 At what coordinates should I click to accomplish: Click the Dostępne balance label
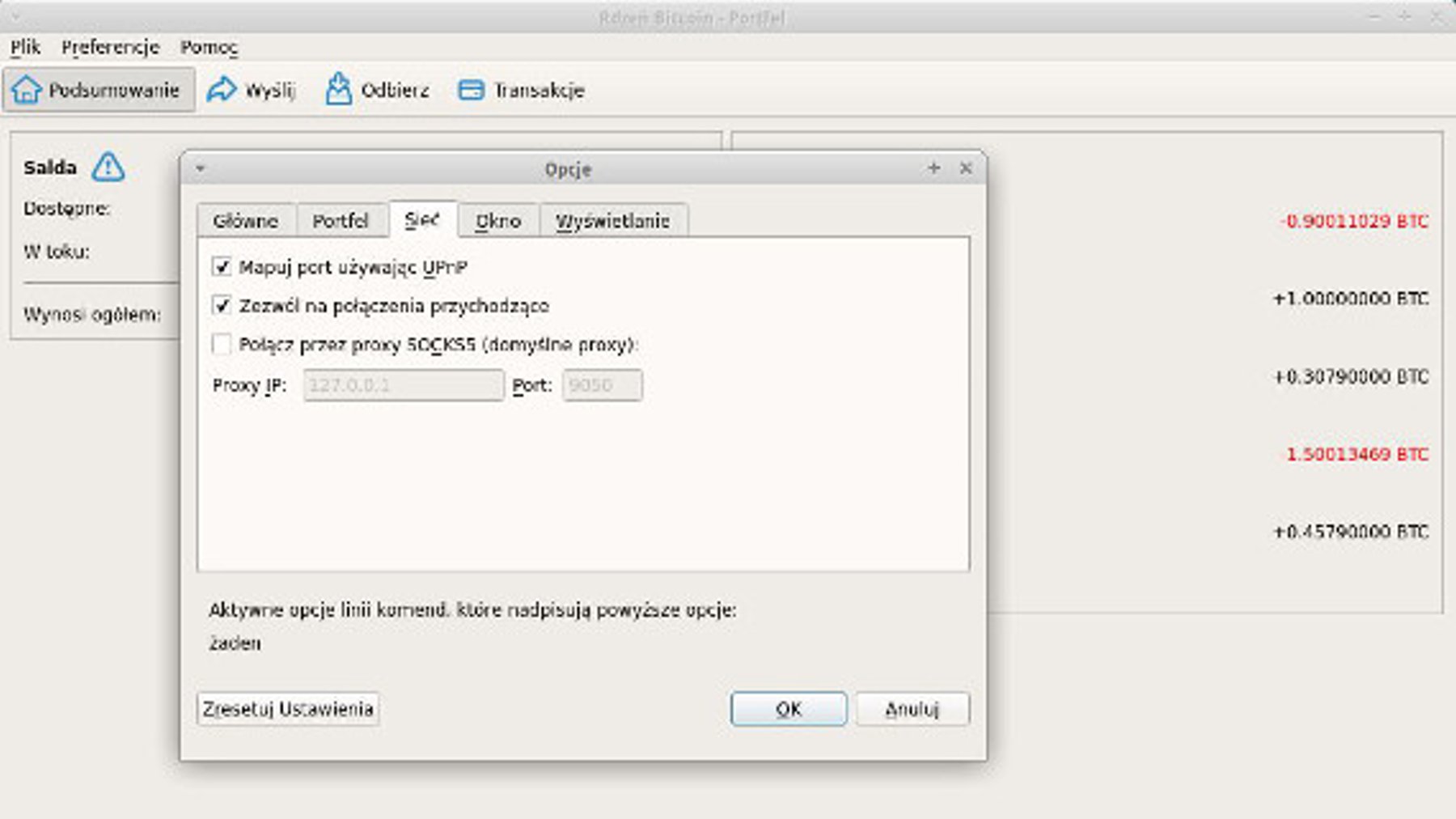pyautogui.click(x=67, y=209)
